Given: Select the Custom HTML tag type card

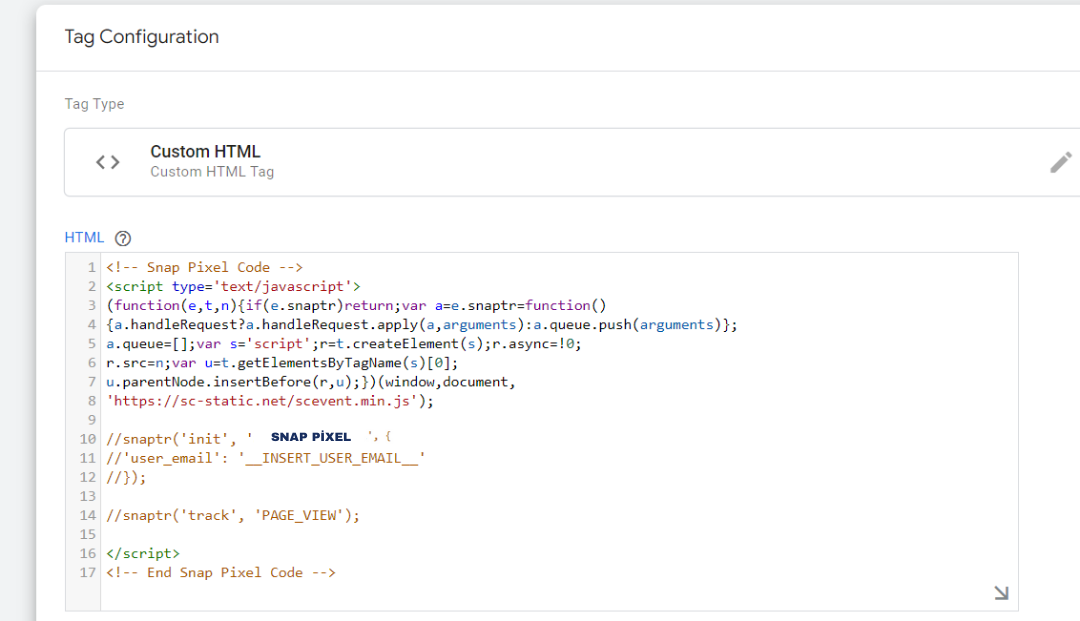Looking at the screenshot, I should pos(572,162).
